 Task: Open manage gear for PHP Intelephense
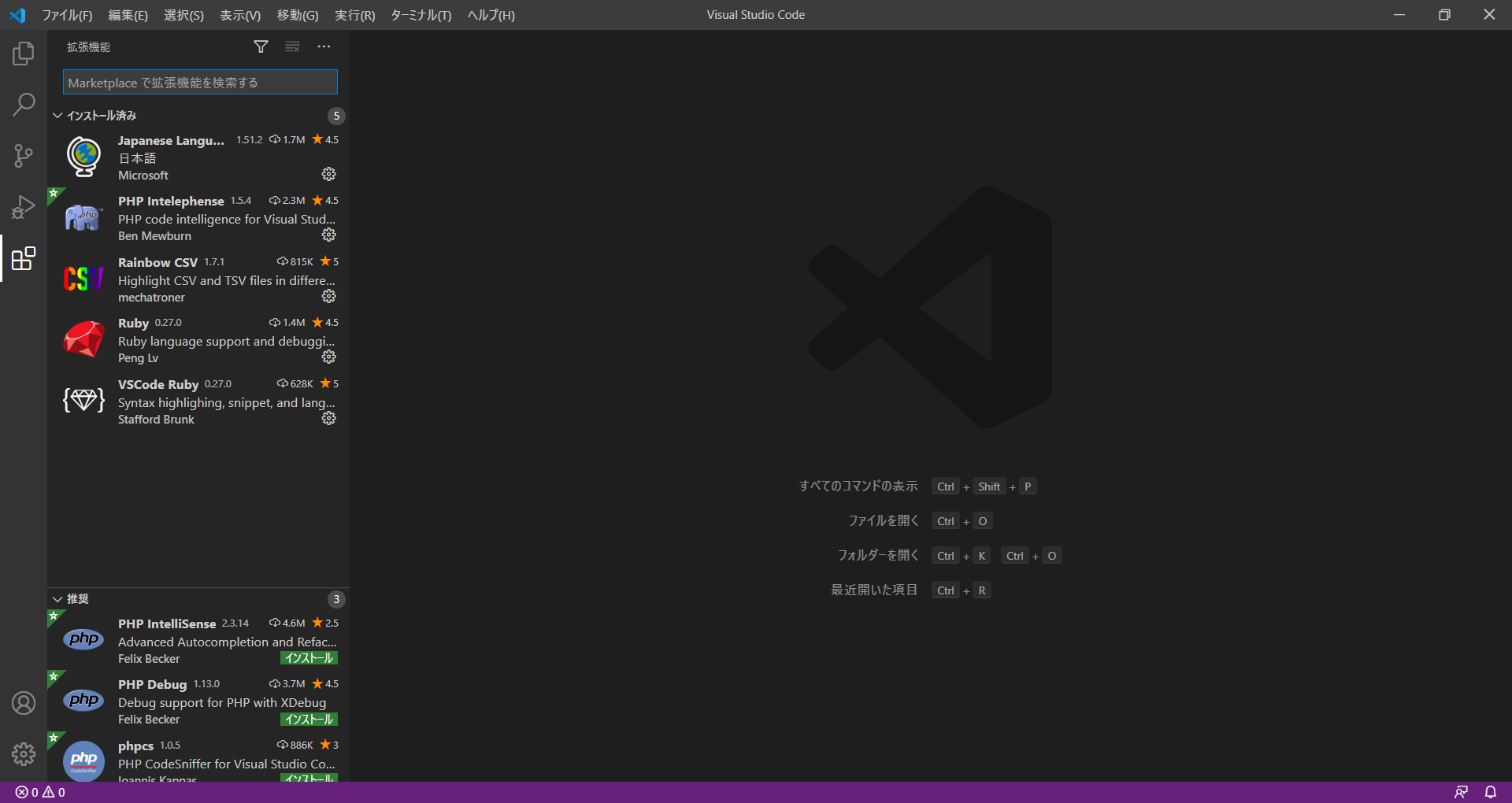[x=329, y=235]
